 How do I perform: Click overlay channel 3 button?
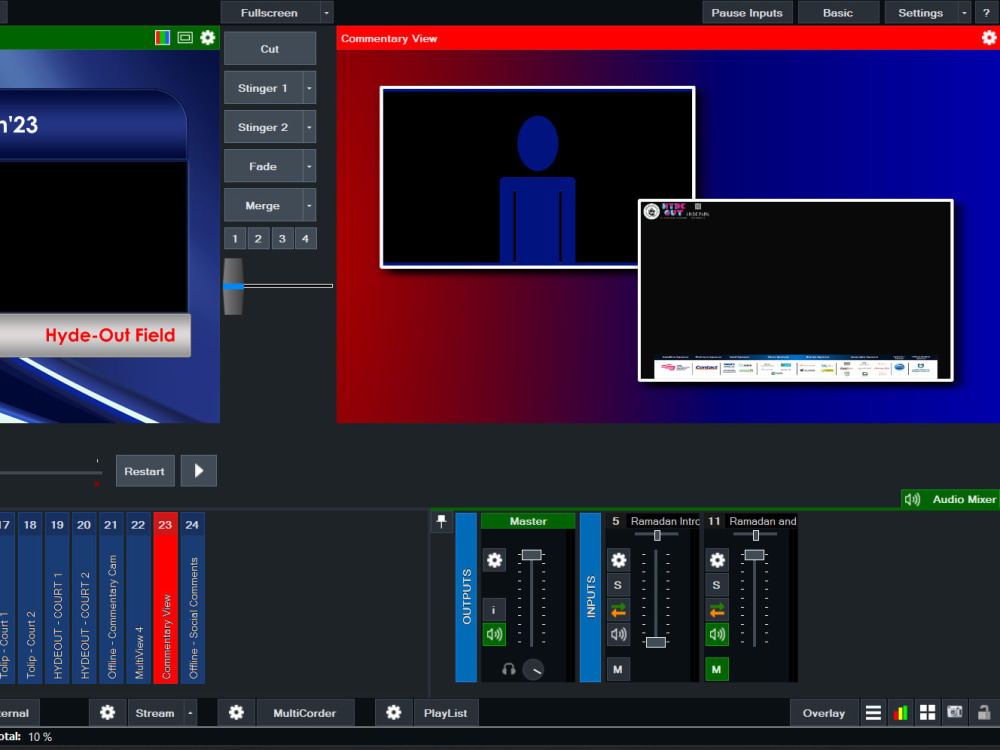[x=282, y=239]
